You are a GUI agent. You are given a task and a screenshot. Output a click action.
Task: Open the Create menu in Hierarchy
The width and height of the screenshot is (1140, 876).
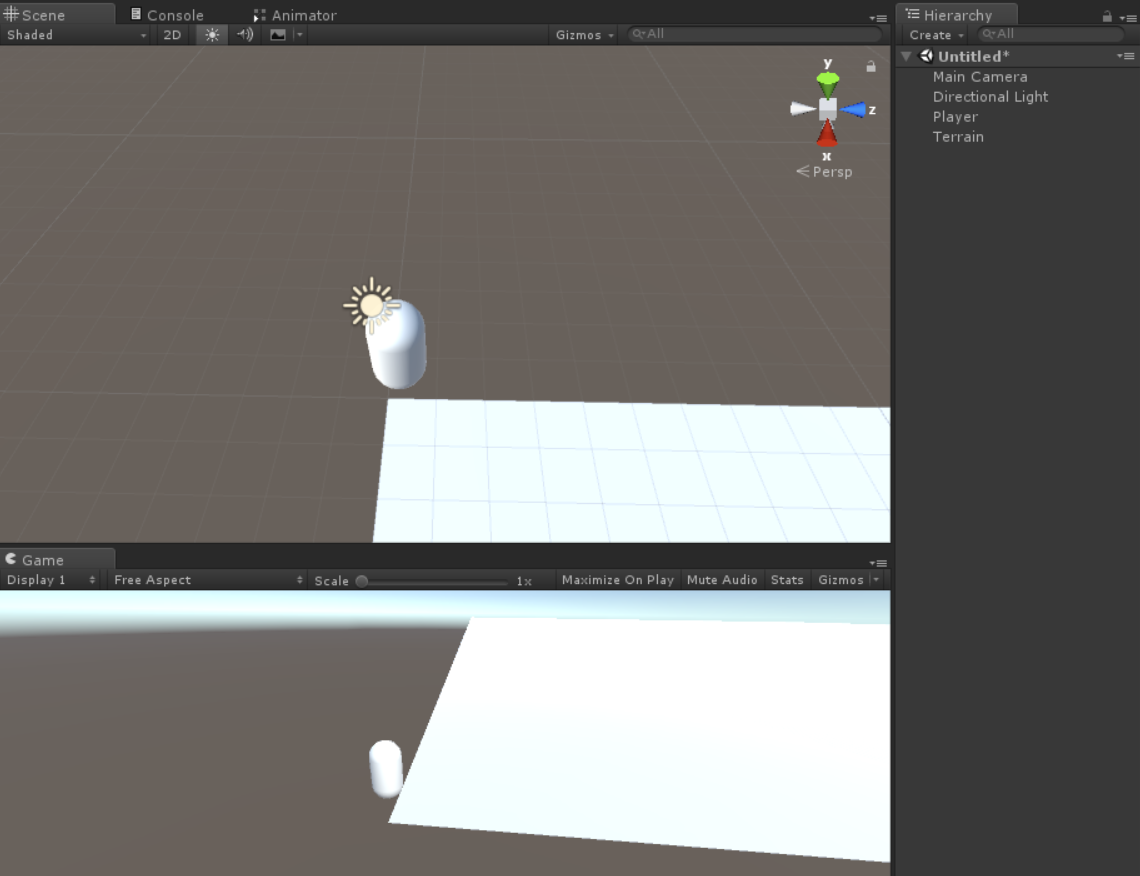point(932,34)
